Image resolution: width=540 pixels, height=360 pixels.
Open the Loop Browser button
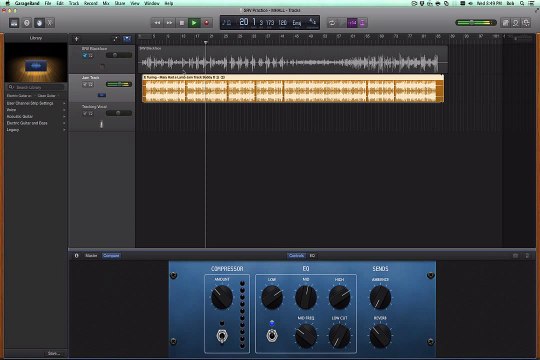(516, 23)
